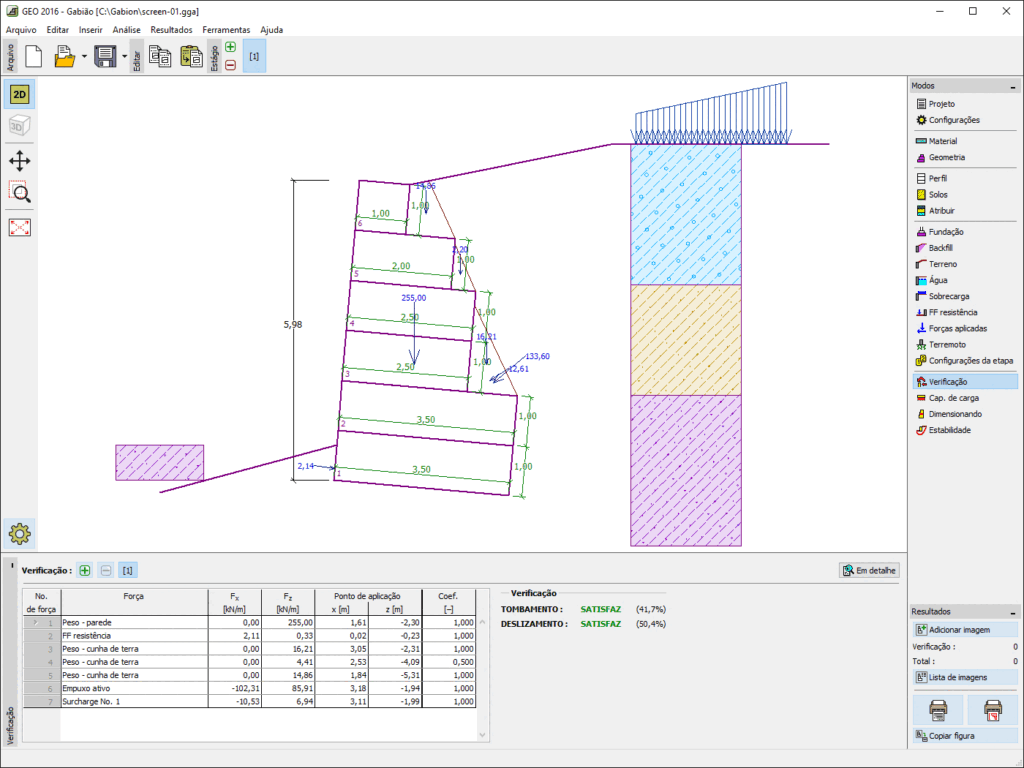Open the Inserir menu
Viewport: 1024px width, 768px height.
[x=91, y=30]
